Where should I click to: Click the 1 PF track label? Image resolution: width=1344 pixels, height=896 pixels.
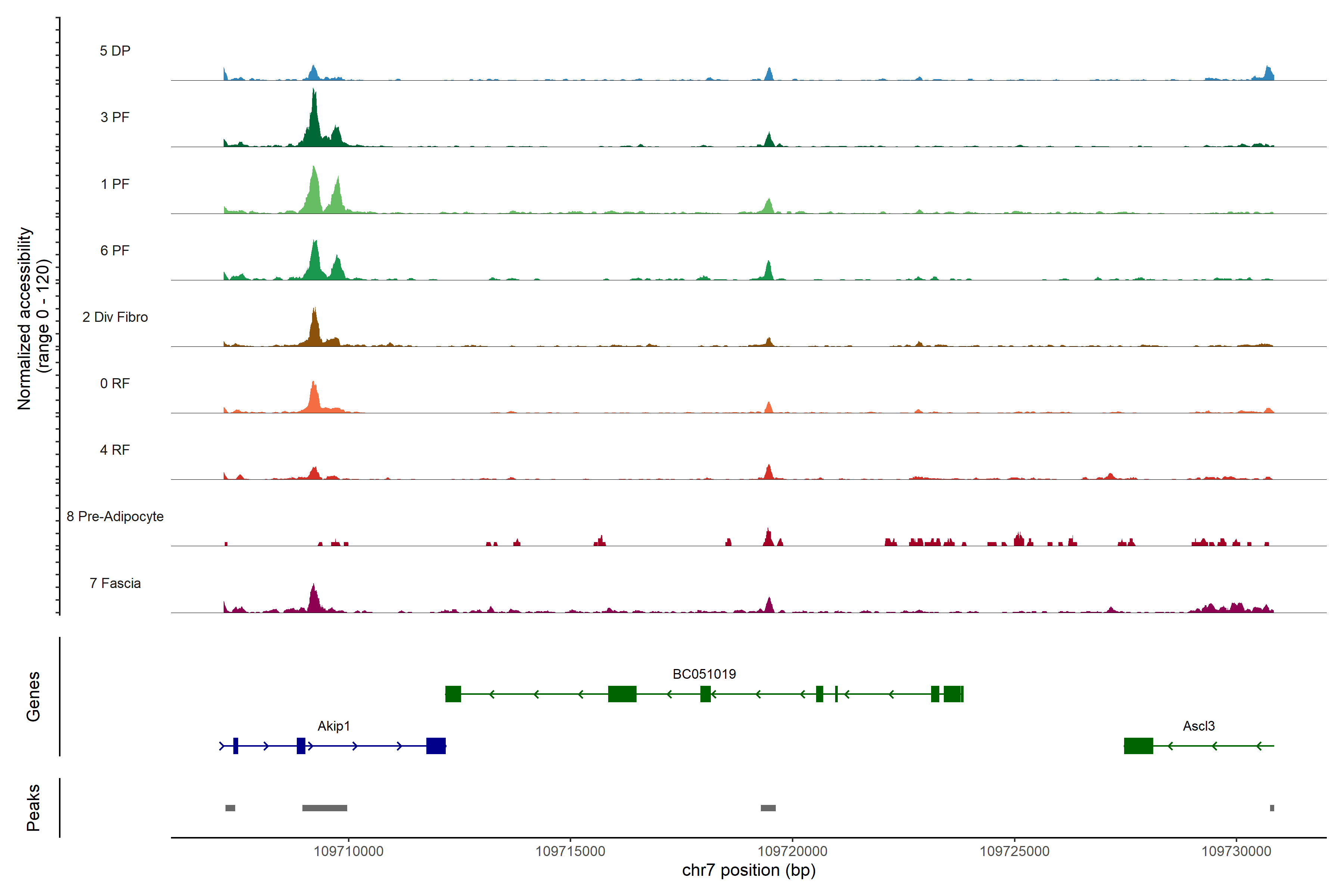point(115,184)
